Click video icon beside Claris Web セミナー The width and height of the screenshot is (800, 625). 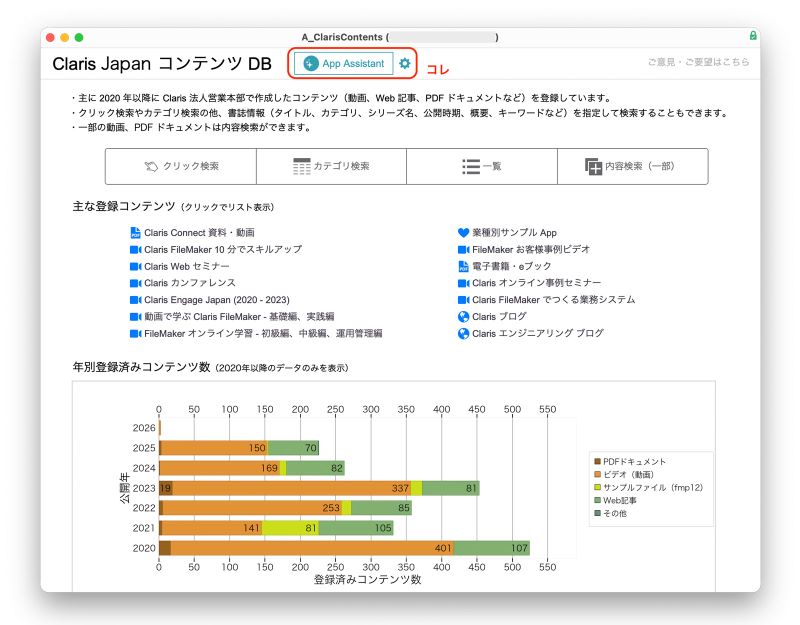coord(136,267)
